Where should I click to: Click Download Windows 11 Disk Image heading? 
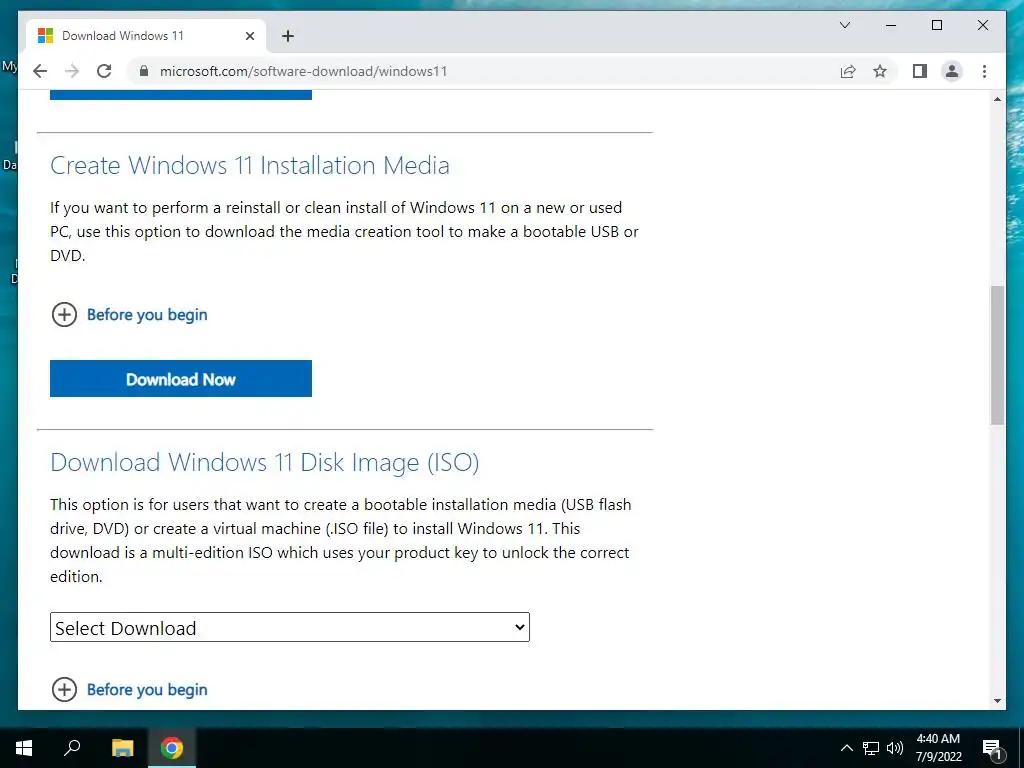(x=264, y=462)
